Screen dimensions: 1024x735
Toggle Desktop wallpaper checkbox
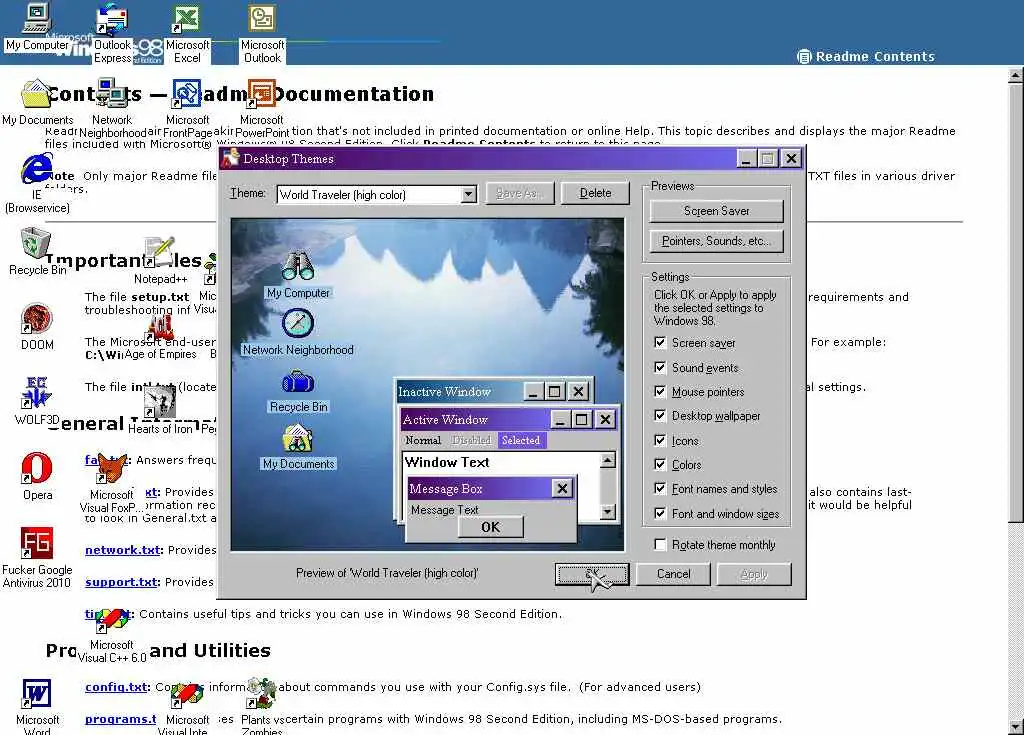point(660,416)
